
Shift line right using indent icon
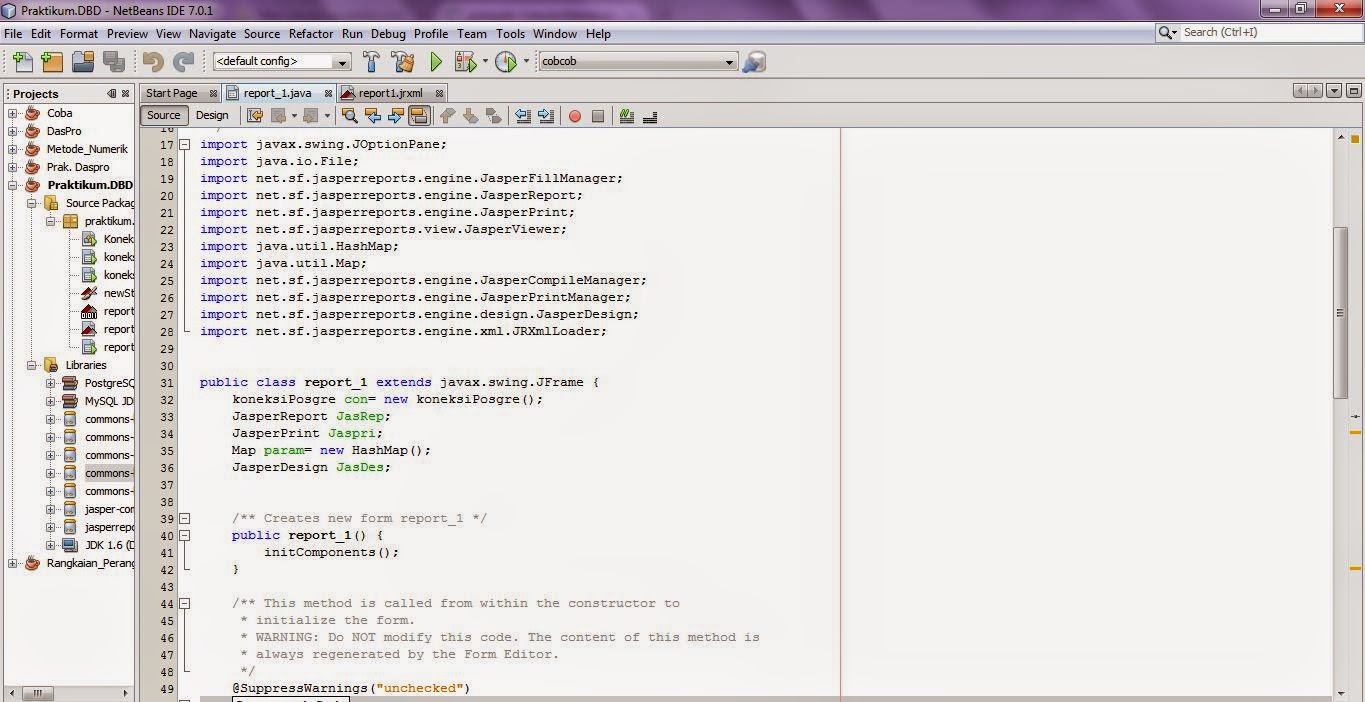click(x=545, y=116)
